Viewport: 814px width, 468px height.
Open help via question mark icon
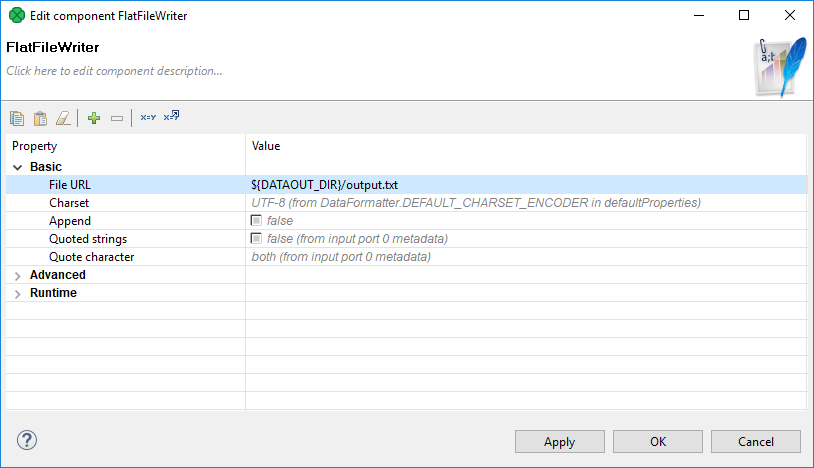point(26,441)
